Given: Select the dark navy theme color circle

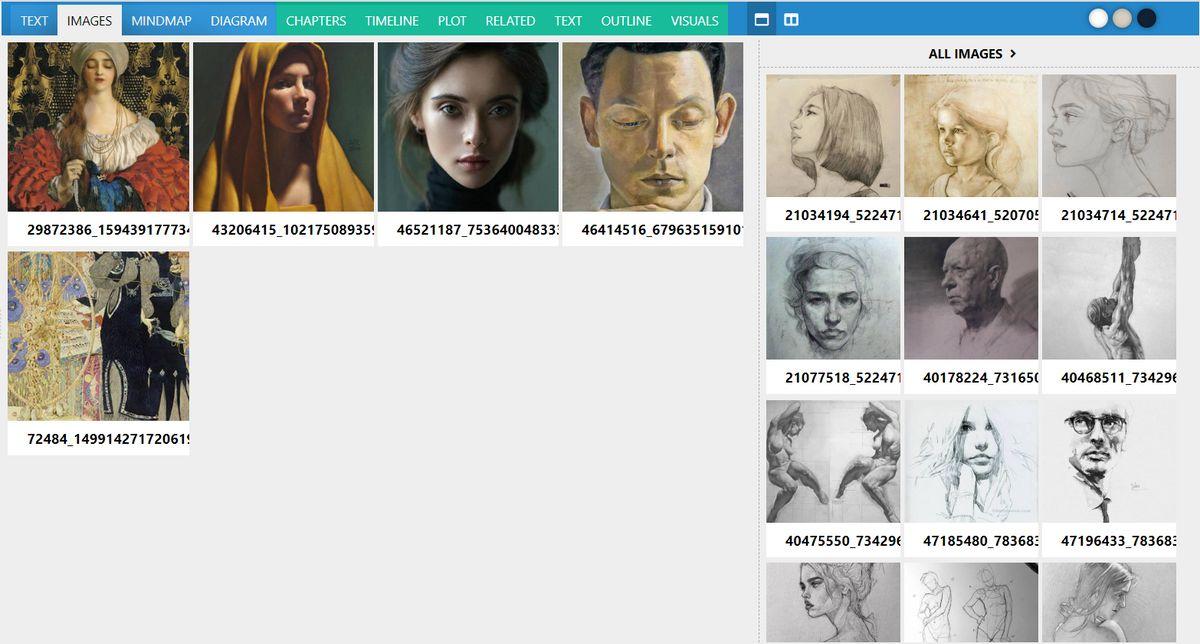Looking at the screenshot, I should click(x=1146, y=18).
